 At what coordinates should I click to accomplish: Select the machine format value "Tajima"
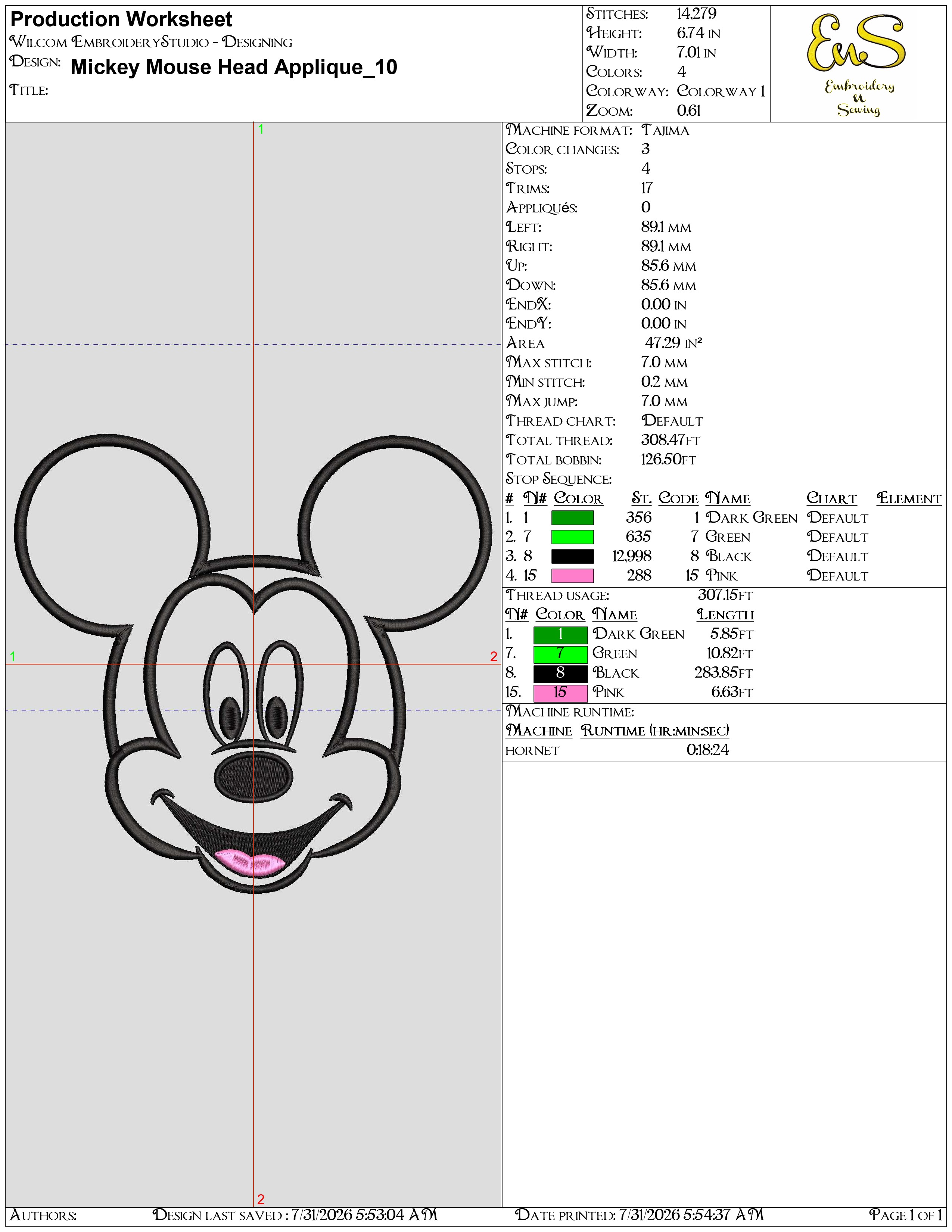[665, 130]
